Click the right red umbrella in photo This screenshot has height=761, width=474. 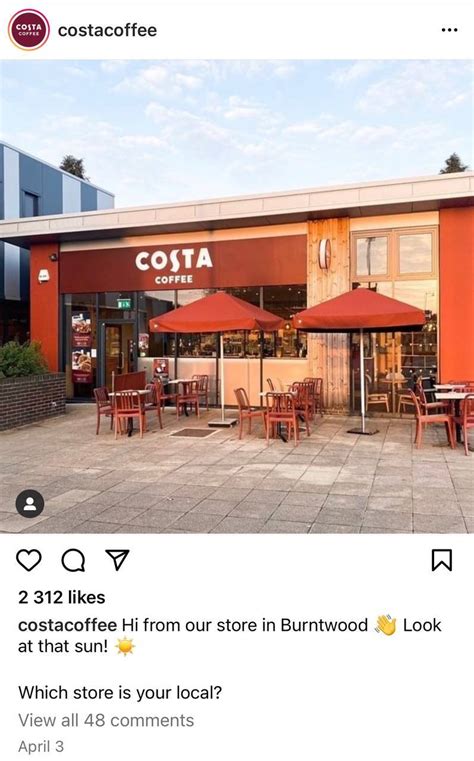click(359, 308)
